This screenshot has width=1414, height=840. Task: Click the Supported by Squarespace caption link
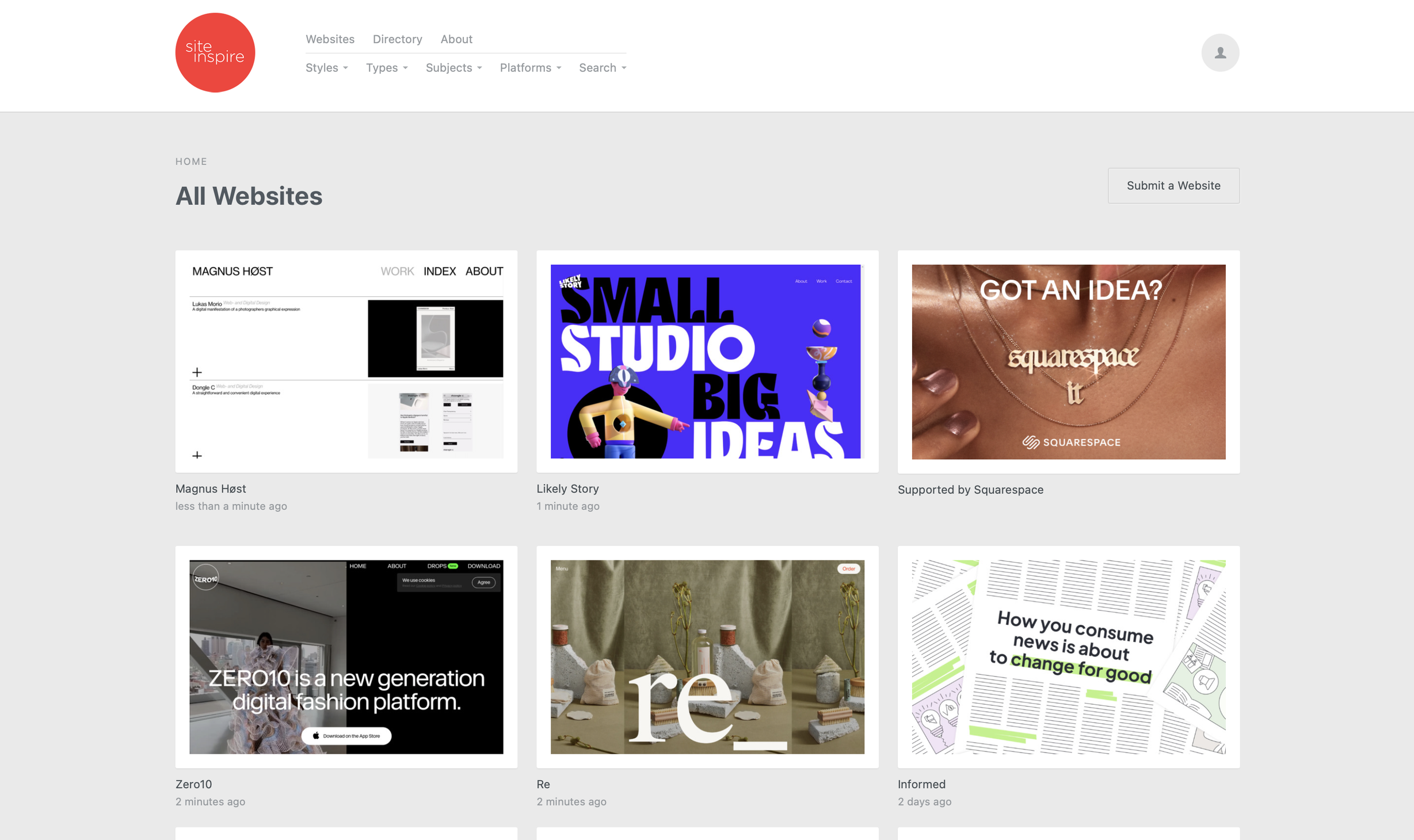click(x=970, y=490)
